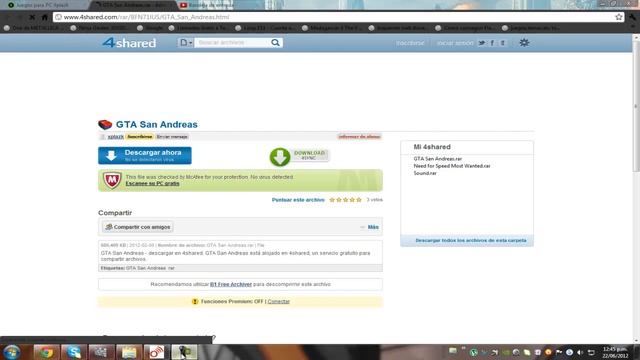Open the Chrome wrench menu
Image resolution: width=640 pixels, height=360 pixels.
point(632,17)
